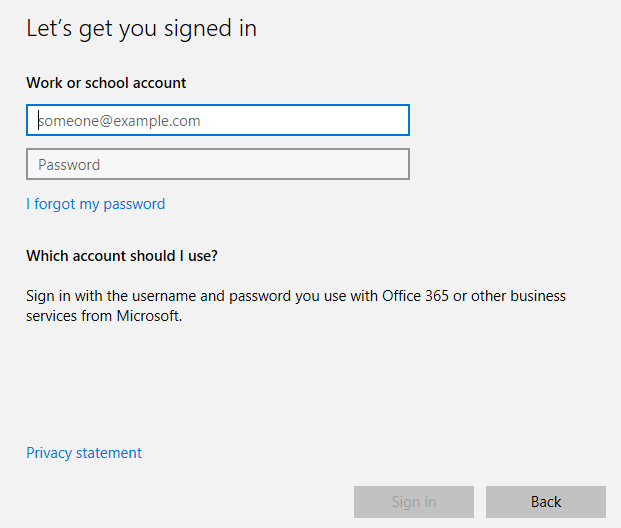This screenshot has height=528, width=621.
Task: Place the cursor in the work account email box
Action: pos(218,120)
